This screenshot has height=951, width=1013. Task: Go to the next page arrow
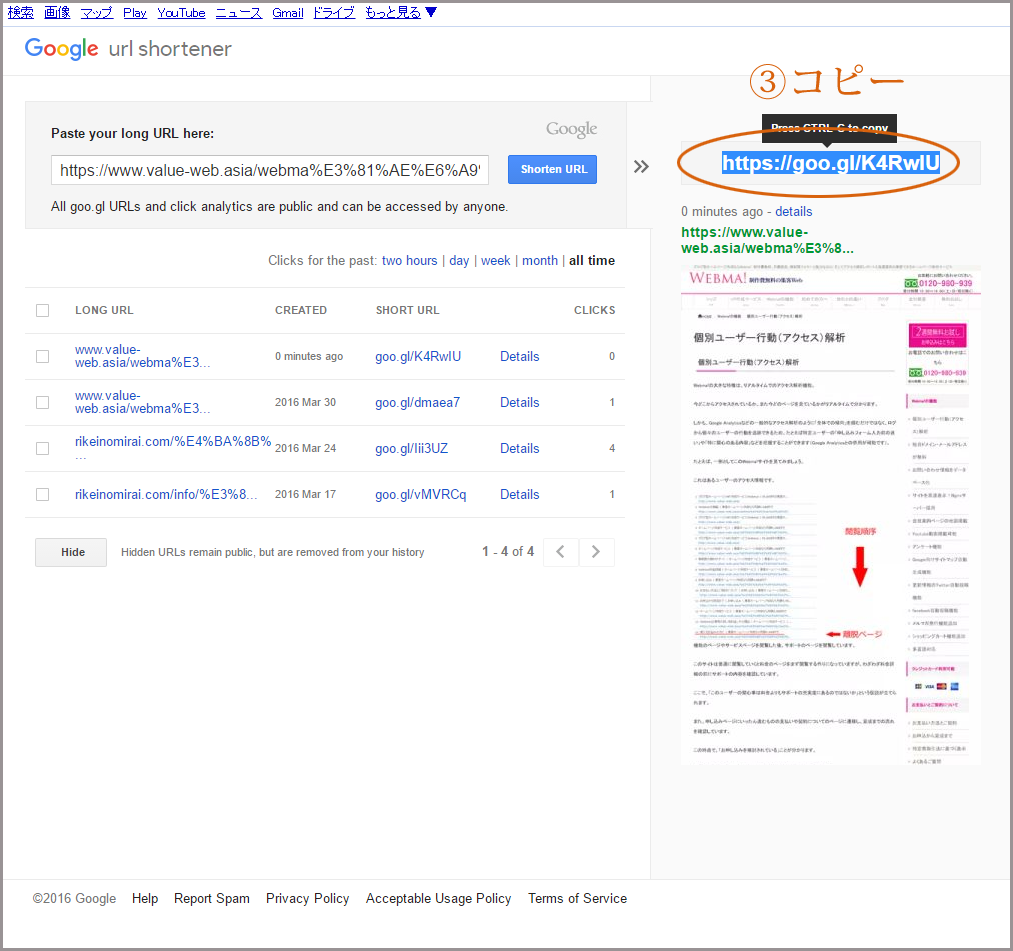[x=596, y=552]
